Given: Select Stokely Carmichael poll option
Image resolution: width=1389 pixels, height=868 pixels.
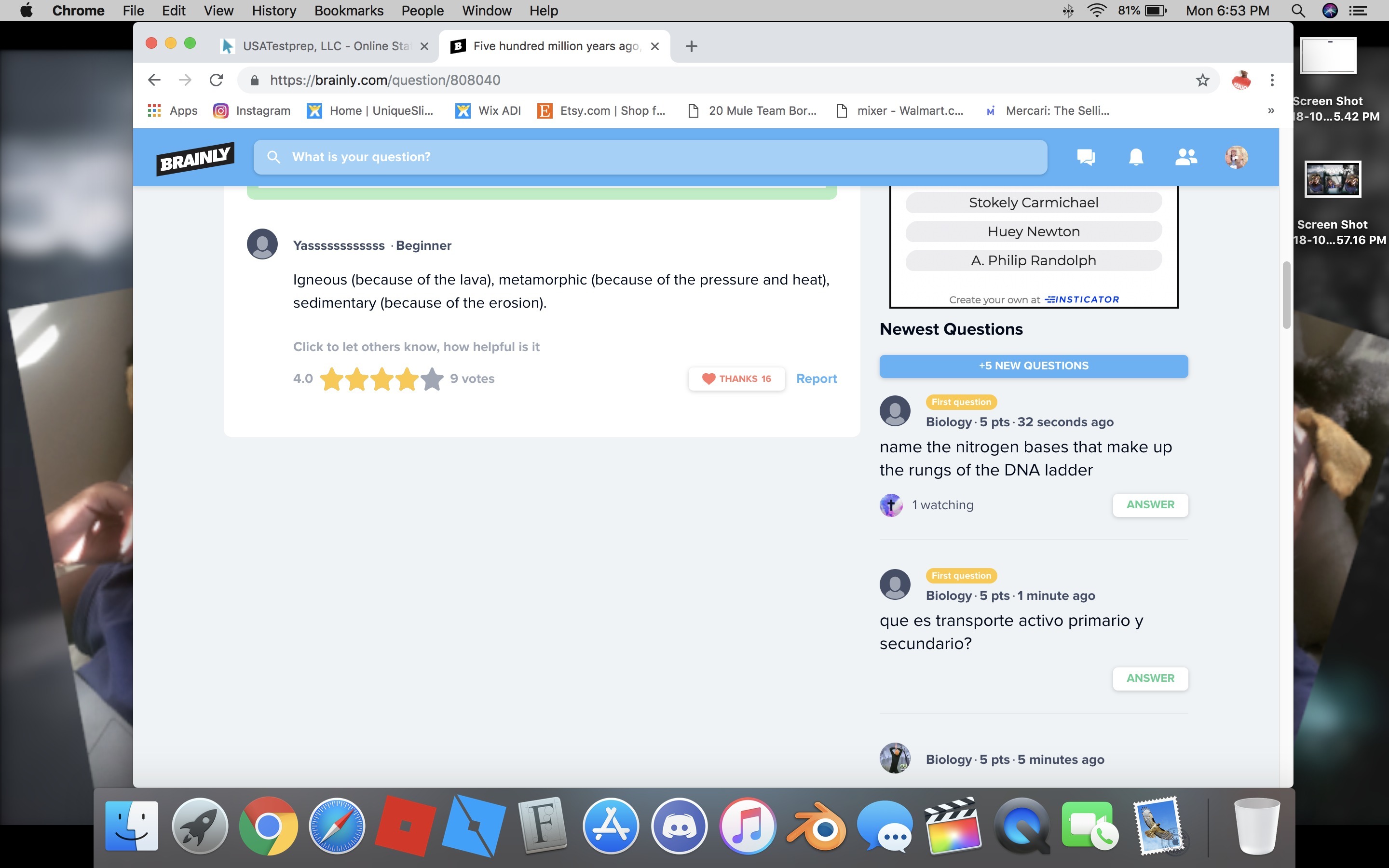Looking at the screenshot, I should point(1033,203).
